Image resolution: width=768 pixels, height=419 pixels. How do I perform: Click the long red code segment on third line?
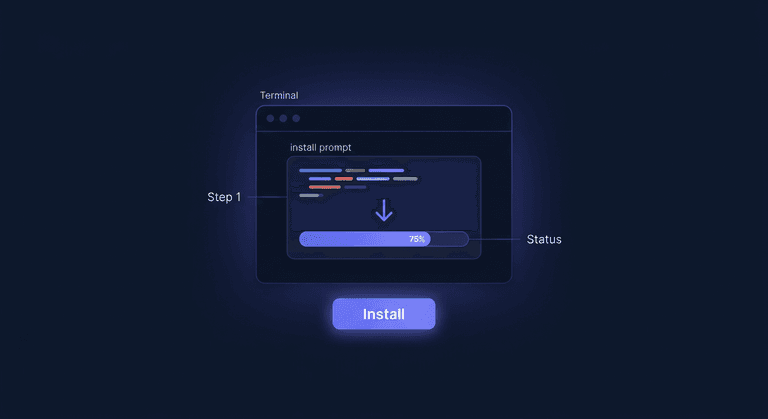(x=325, y=187)
